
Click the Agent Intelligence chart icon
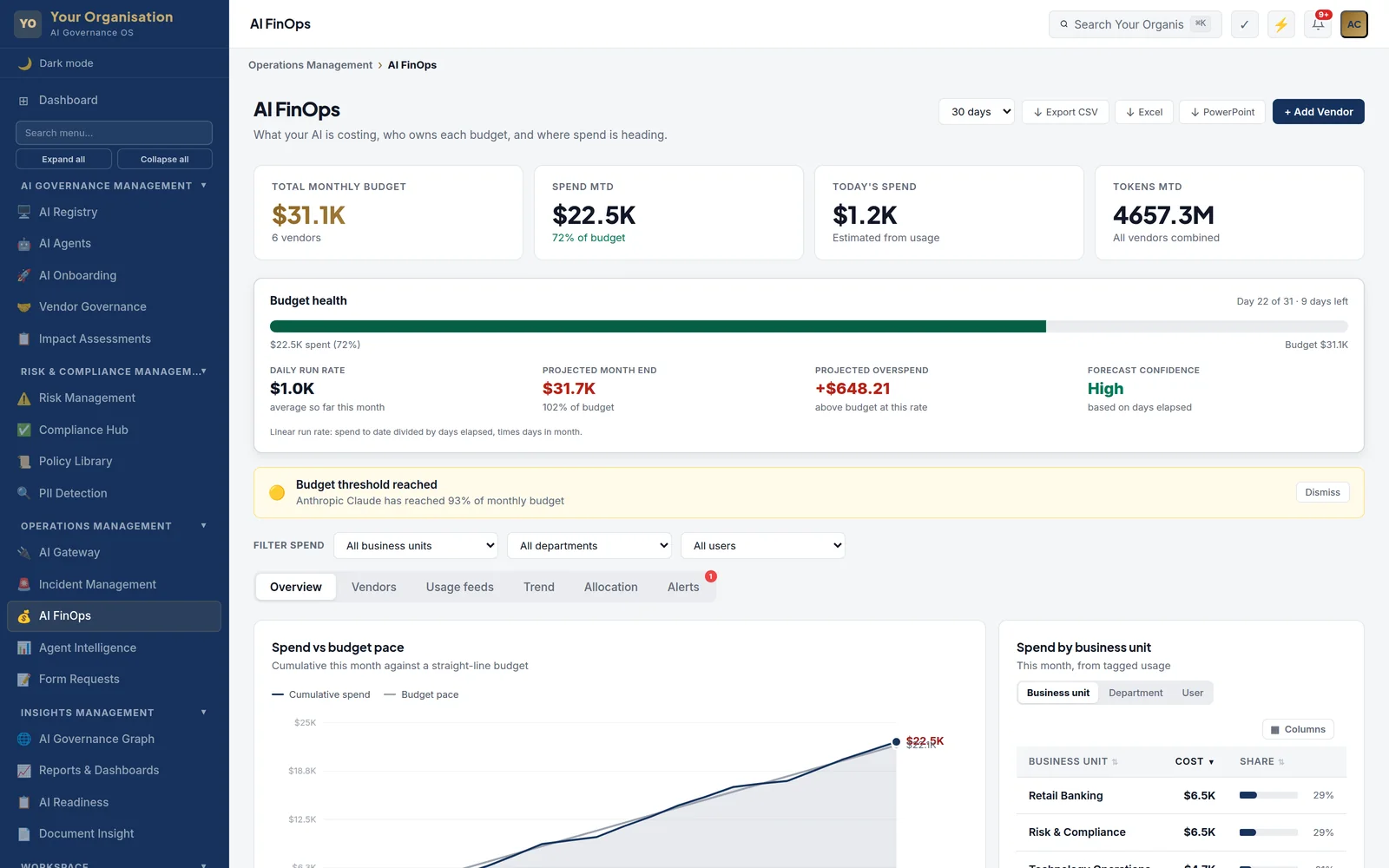[x=24, y=648]
